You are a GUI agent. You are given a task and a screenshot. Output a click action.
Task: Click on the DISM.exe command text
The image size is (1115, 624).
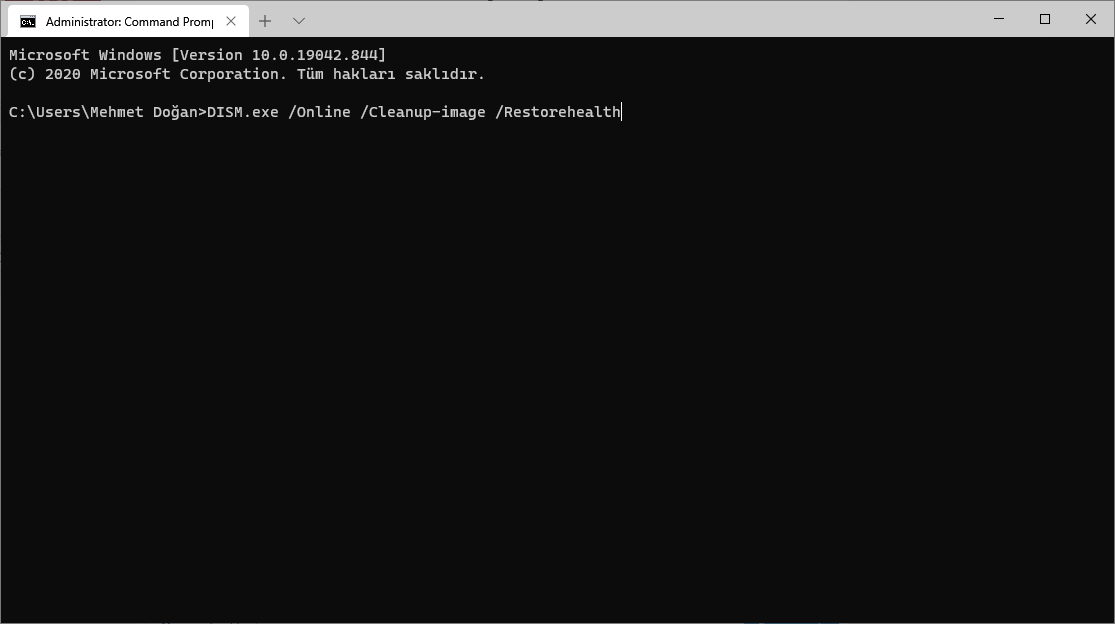[242, 112]
